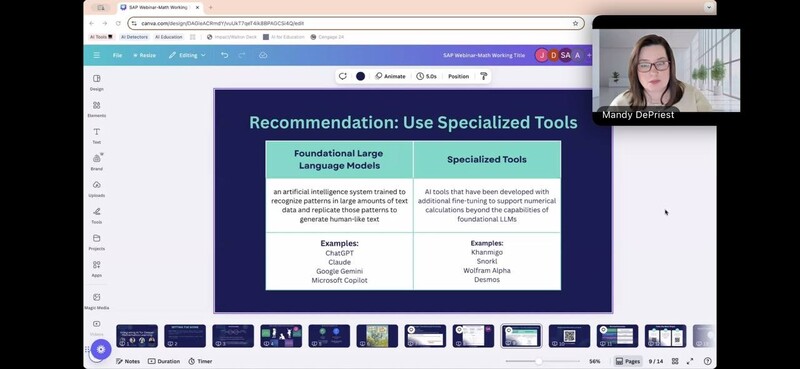Click the Position button
Screen dimensions: 800x369
click(x=458, y=76)
